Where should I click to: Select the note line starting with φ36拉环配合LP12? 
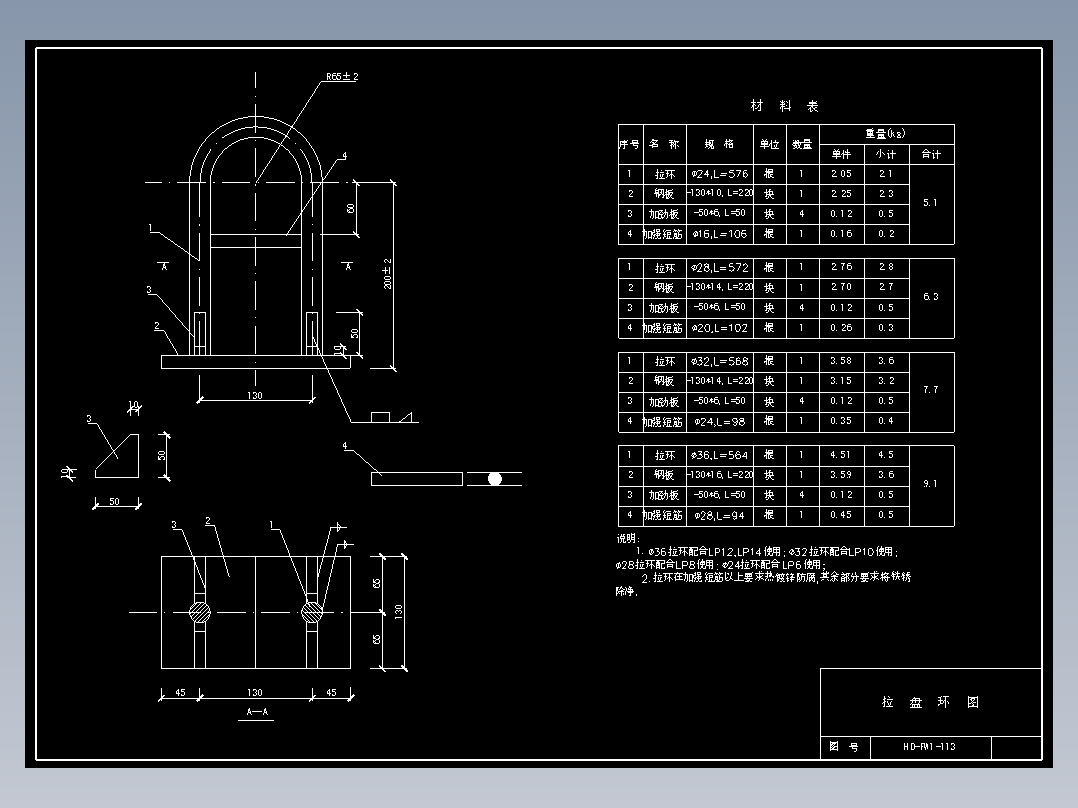[x=767, y=552]
